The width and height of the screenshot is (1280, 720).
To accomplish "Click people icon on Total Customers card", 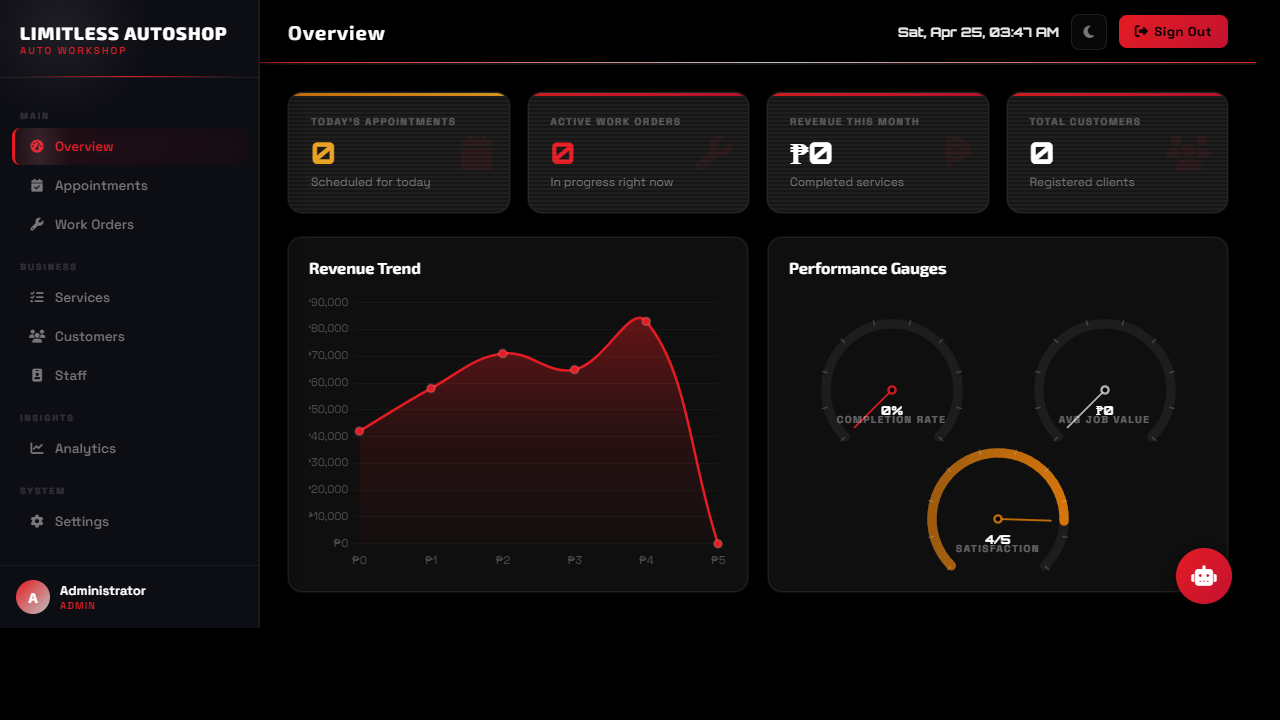I will (1189, 153).
